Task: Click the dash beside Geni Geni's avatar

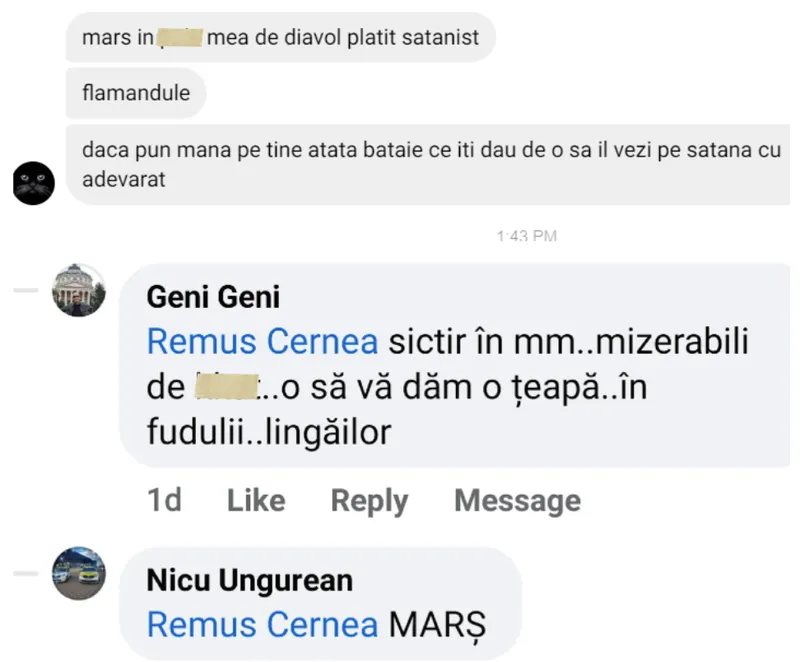Action: 26,289
